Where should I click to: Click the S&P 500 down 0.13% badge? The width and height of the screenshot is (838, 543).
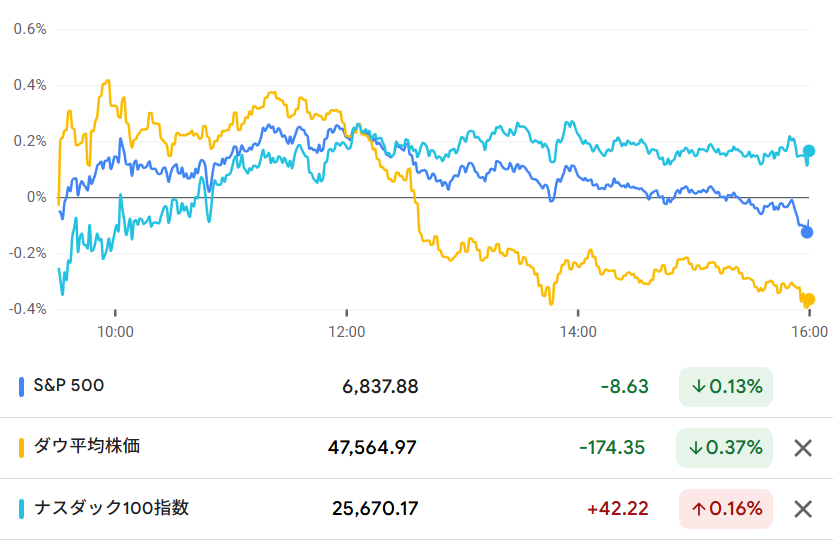726,386
